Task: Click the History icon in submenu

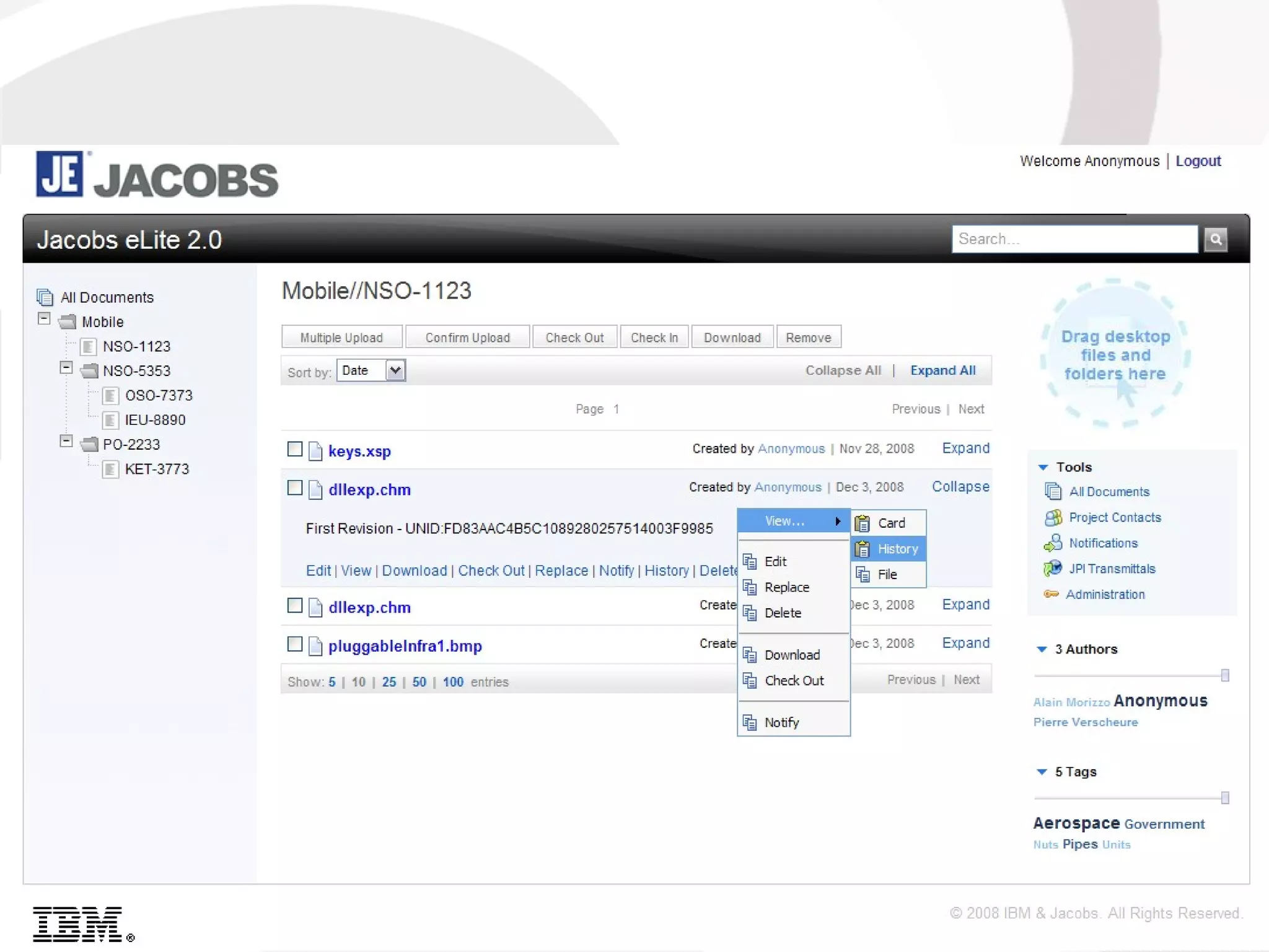Action: (x=862, y=549)
